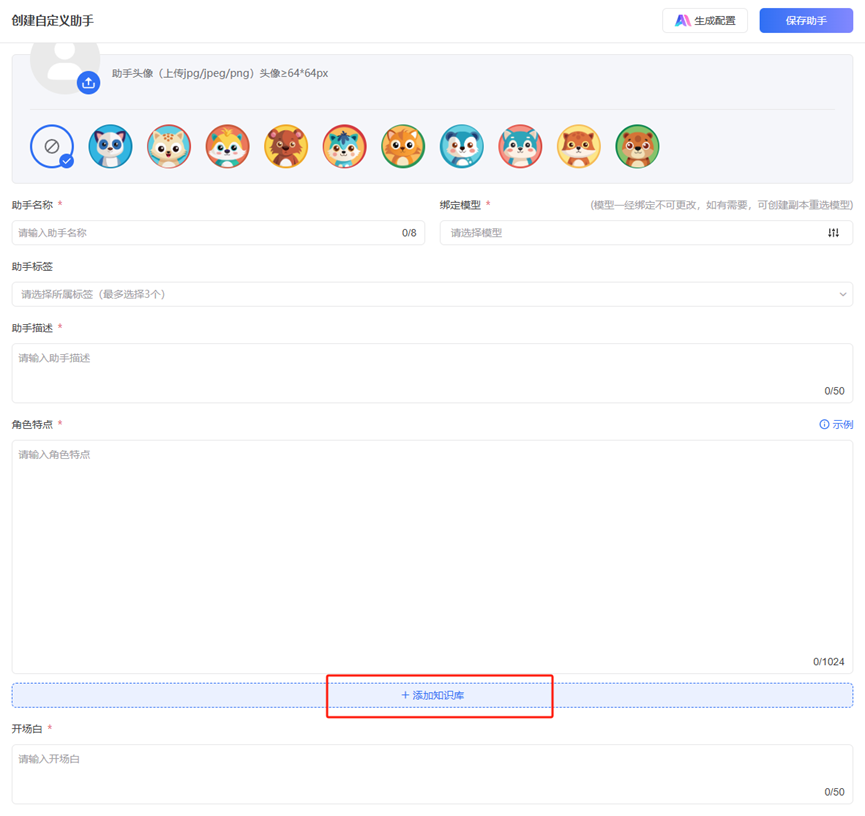Focus the 请输入开场白 opening line field
This screenshot has width=865, height=816.
(432, 774)
